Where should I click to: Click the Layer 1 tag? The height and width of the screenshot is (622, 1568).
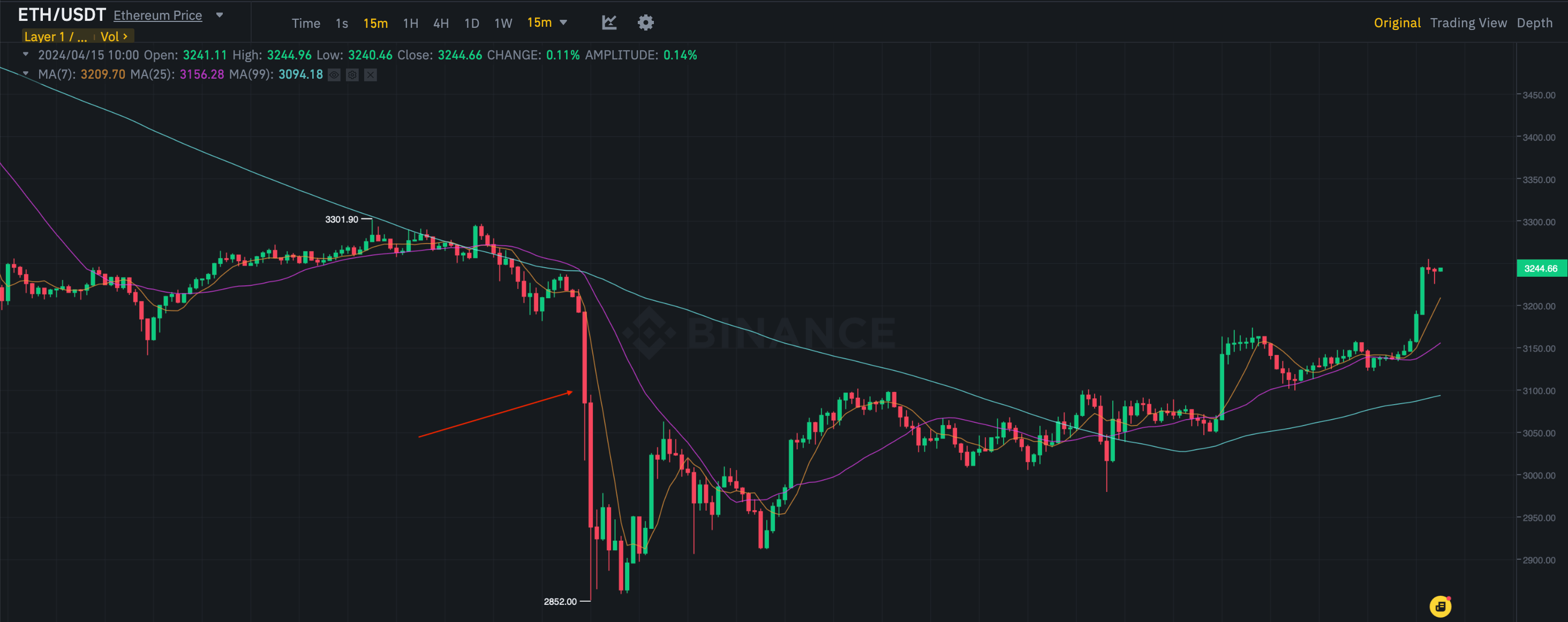pos(55,36)
